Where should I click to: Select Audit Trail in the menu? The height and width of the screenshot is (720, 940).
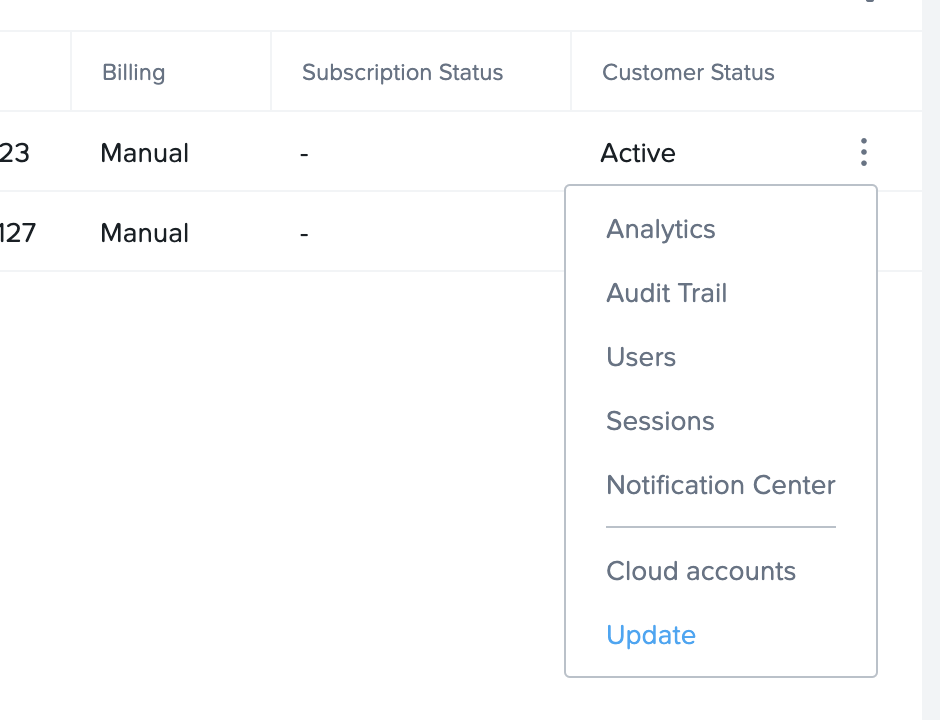coord(666,293)
